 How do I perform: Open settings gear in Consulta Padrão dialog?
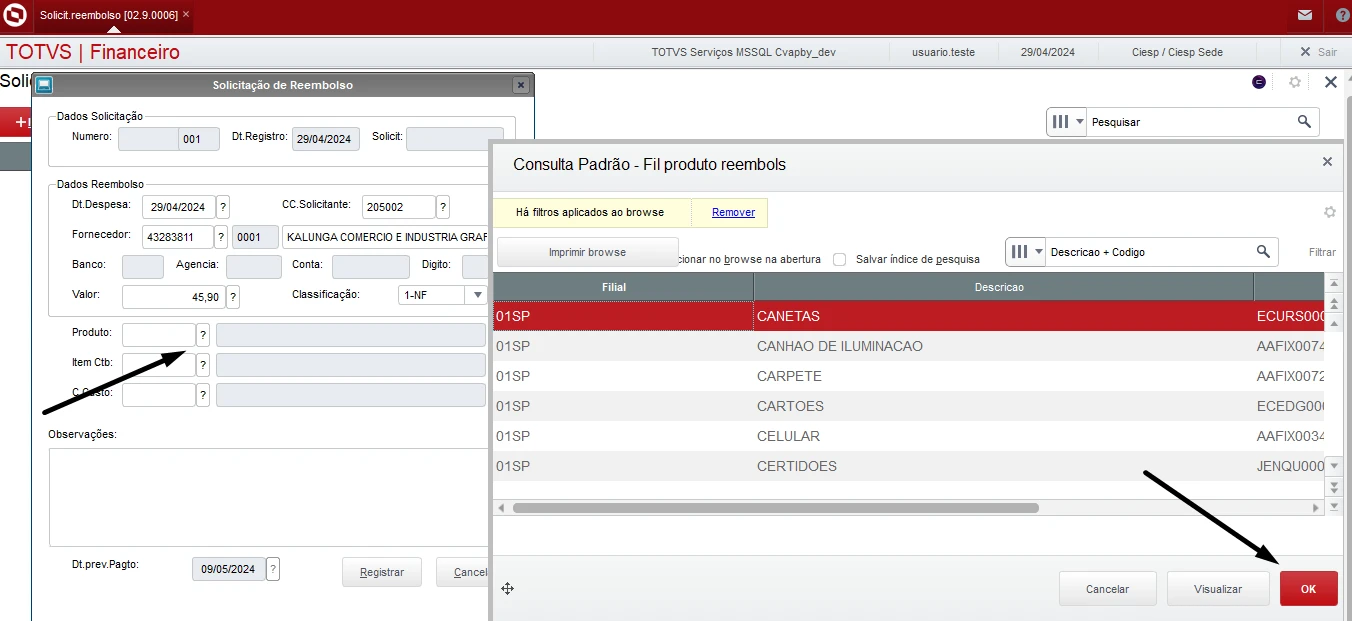pos(1329,212)
